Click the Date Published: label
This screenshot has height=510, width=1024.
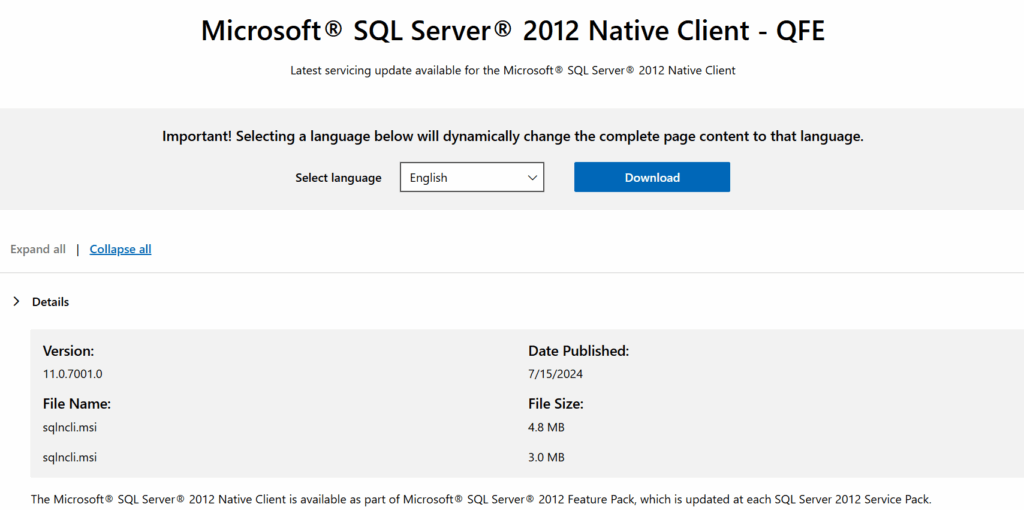(x=578, y=351)
